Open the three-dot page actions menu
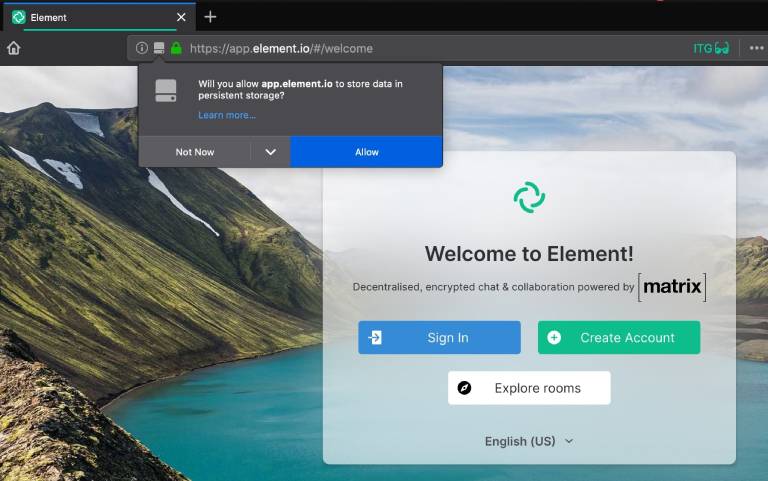The image size is (768, 481). click(756, 48)
